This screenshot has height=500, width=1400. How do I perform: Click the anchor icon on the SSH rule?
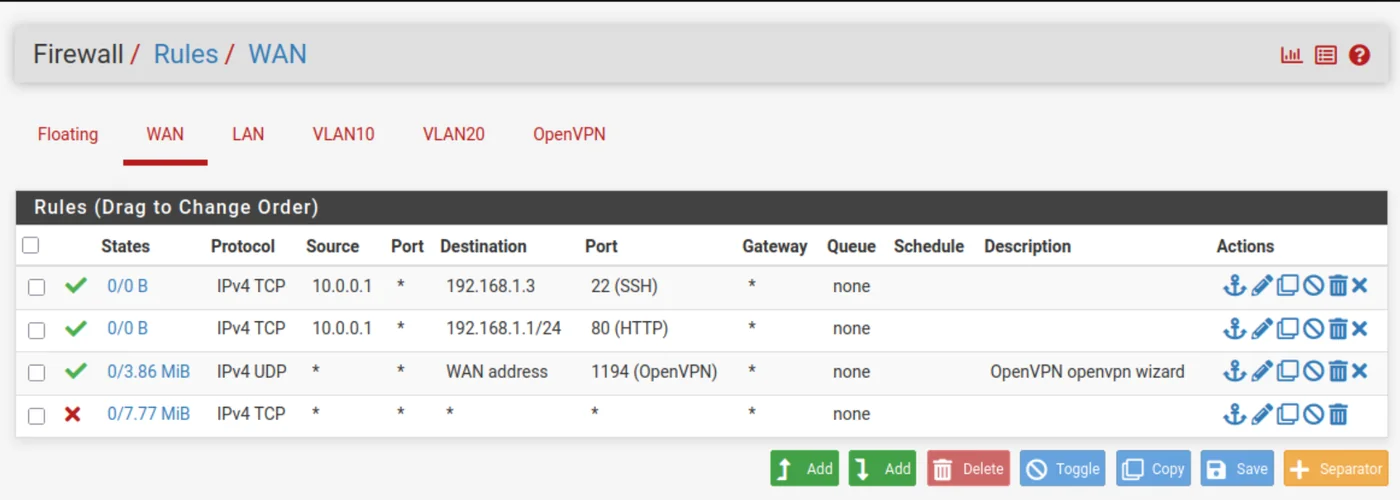[1235, 286]
